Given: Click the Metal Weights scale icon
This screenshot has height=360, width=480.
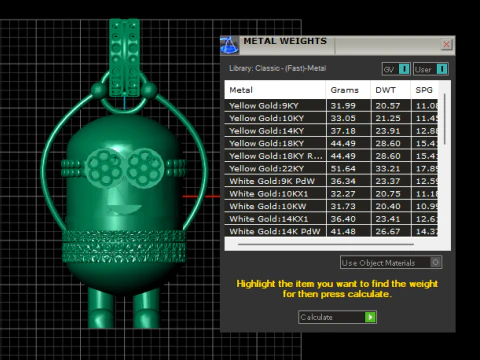Looking at the screenshot, I should (x=229, y=45).
